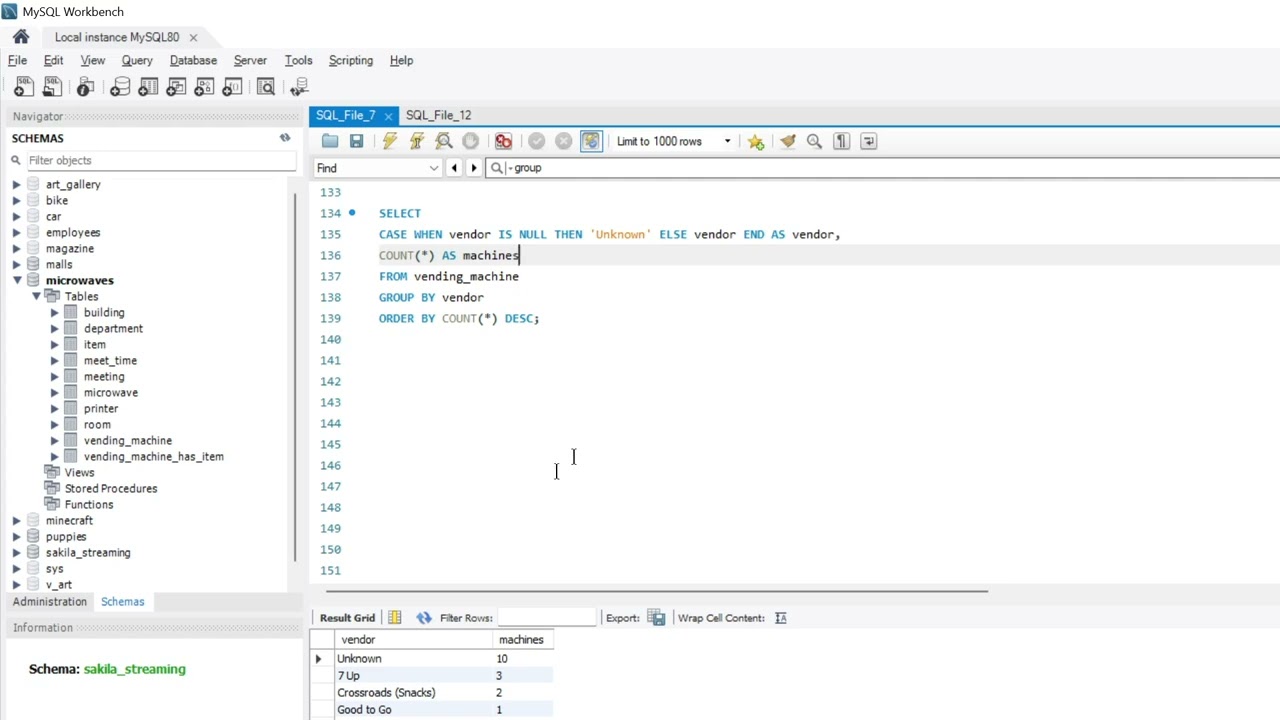Screen dimensions: 1280x720
Task: Close the Local instance MySQL80 connection tab
Action: [x=193, y=38]
